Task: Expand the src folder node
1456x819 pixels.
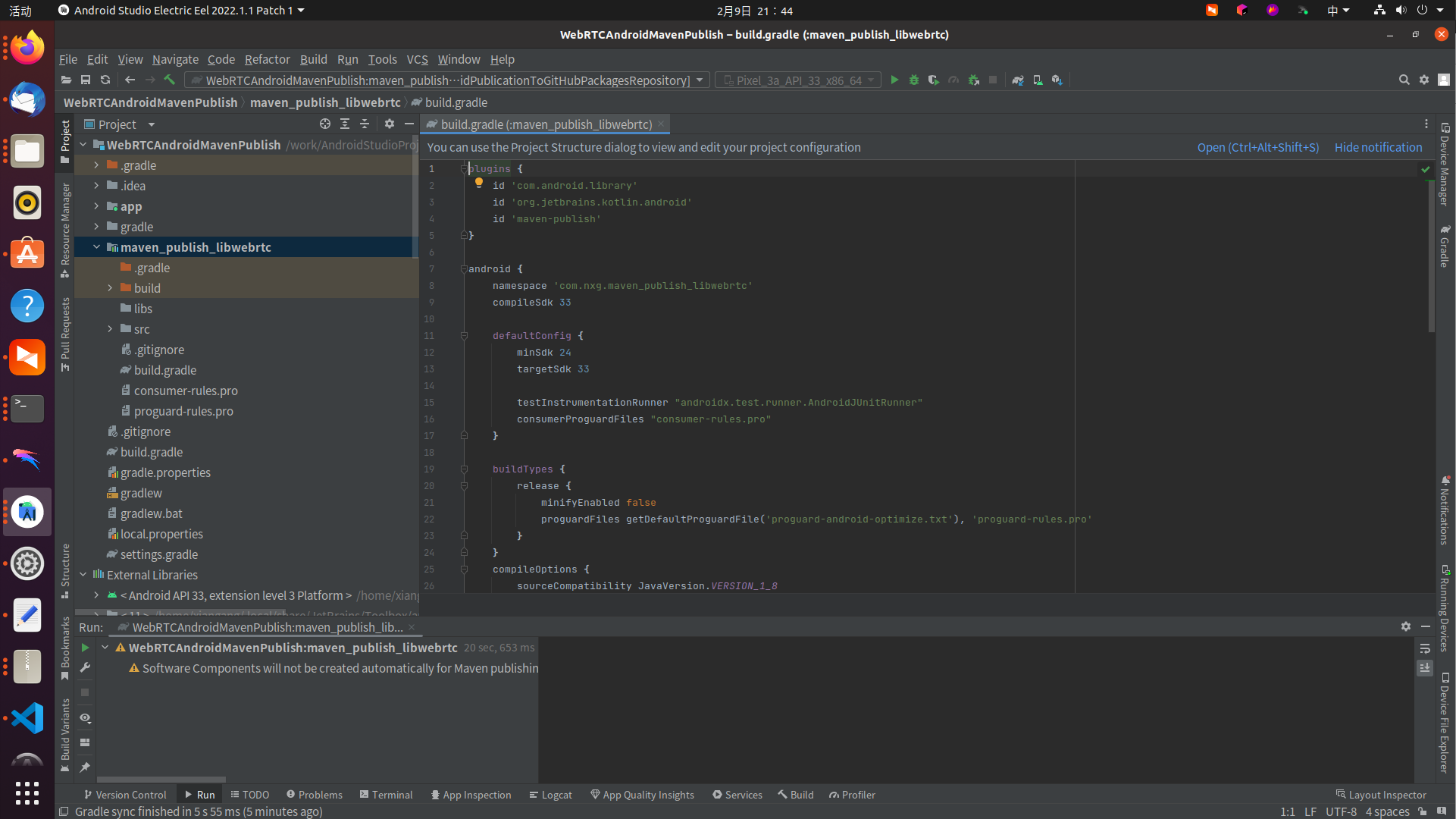Action: [x=110, y=329]
